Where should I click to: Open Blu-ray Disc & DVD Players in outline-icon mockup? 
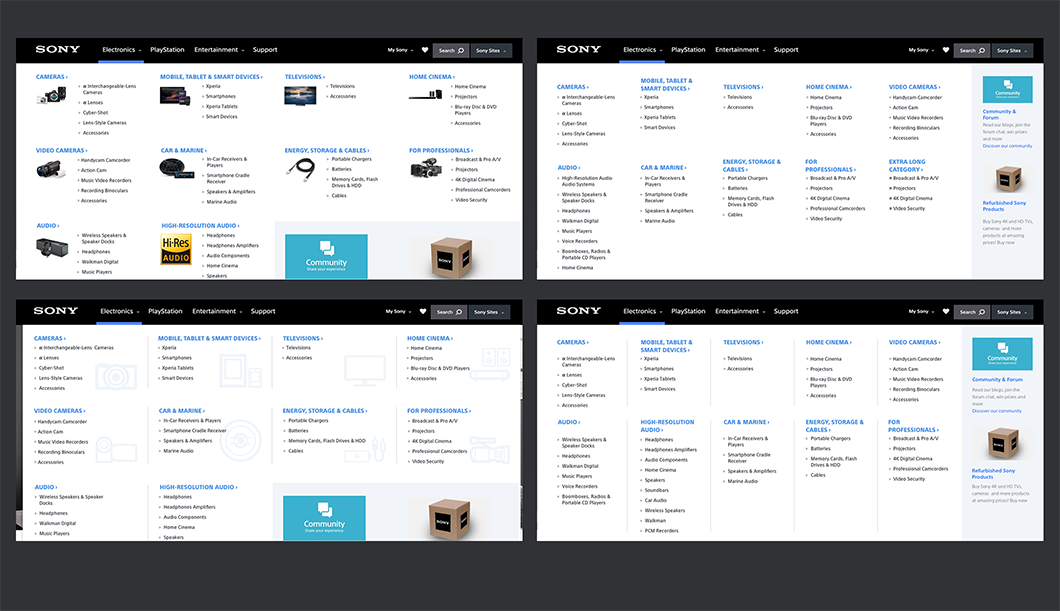(440, 368)
